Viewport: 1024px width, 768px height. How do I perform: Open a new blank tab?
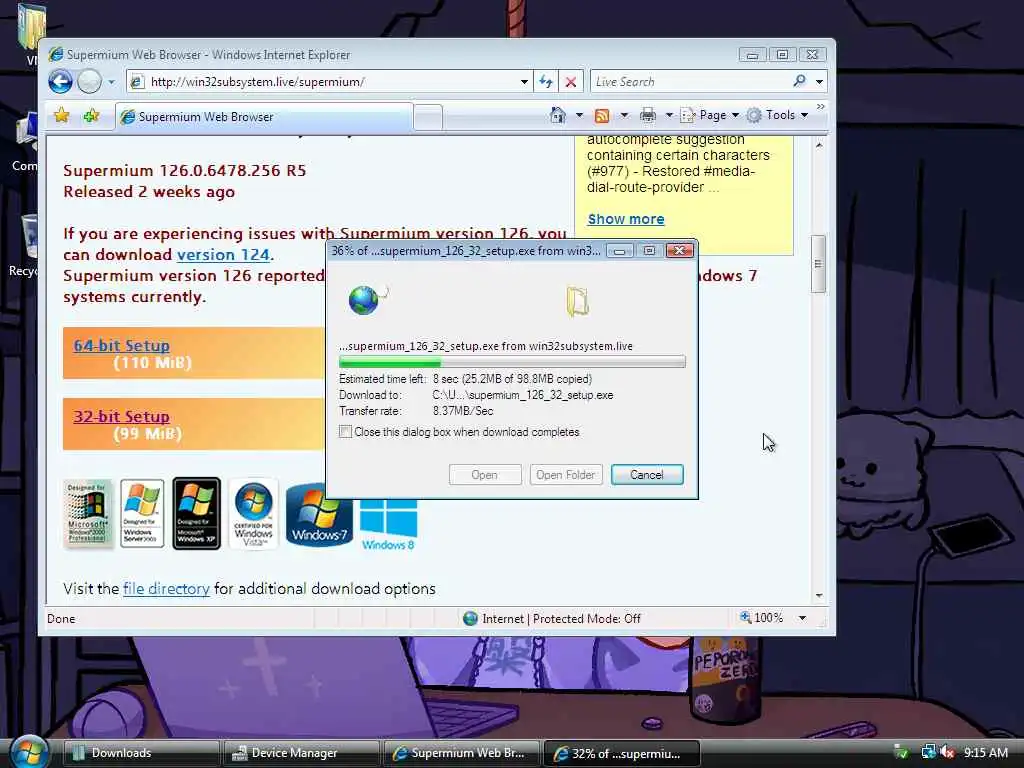point(428,117)
